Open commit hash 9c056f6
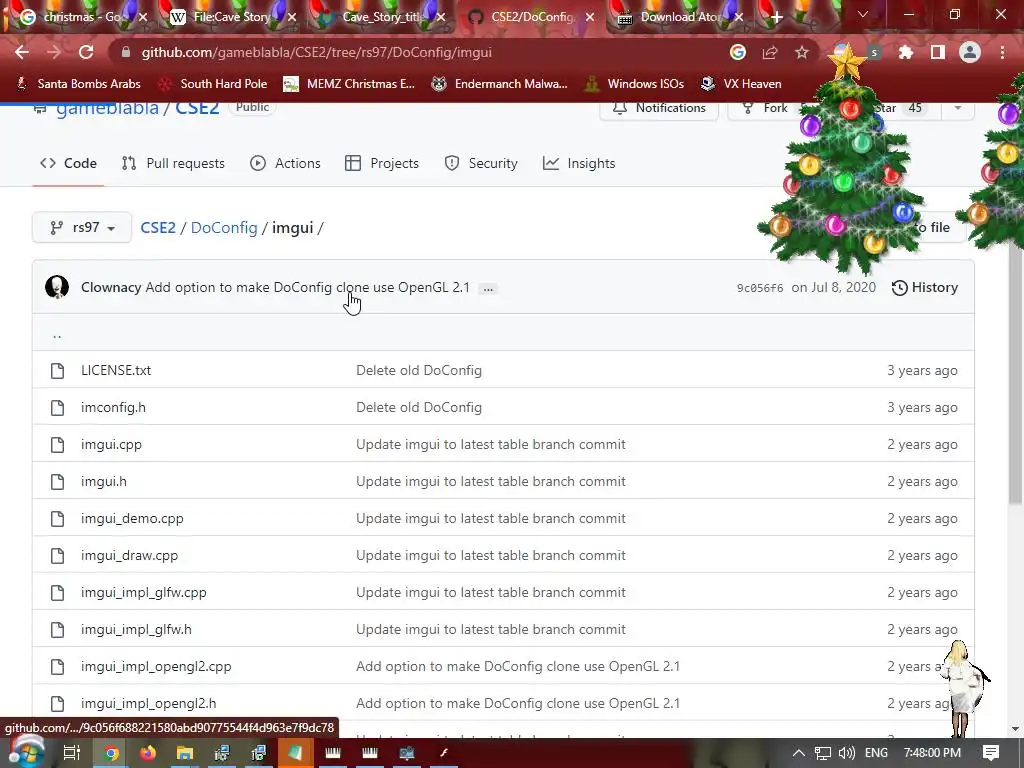Image resolution: width=1024 pixels, height=768 pixels. (x=760, y=288)
